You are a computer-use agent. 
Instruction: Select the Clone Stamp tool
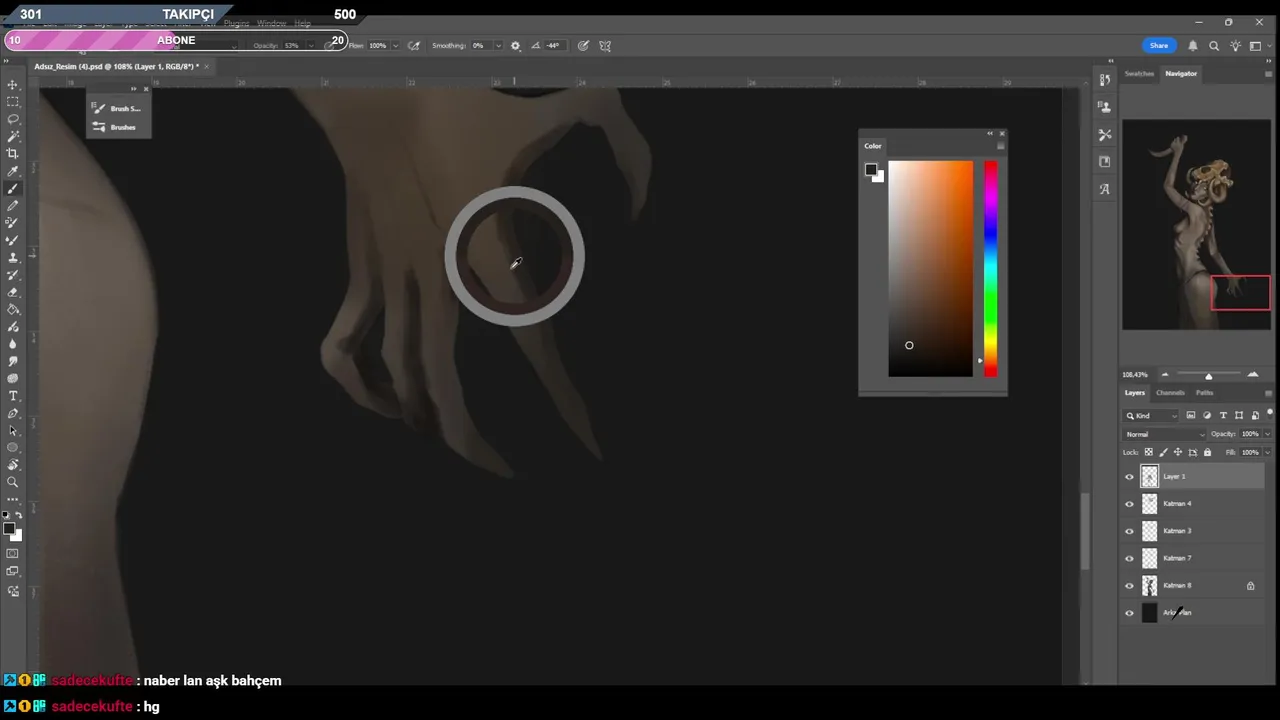13,257
